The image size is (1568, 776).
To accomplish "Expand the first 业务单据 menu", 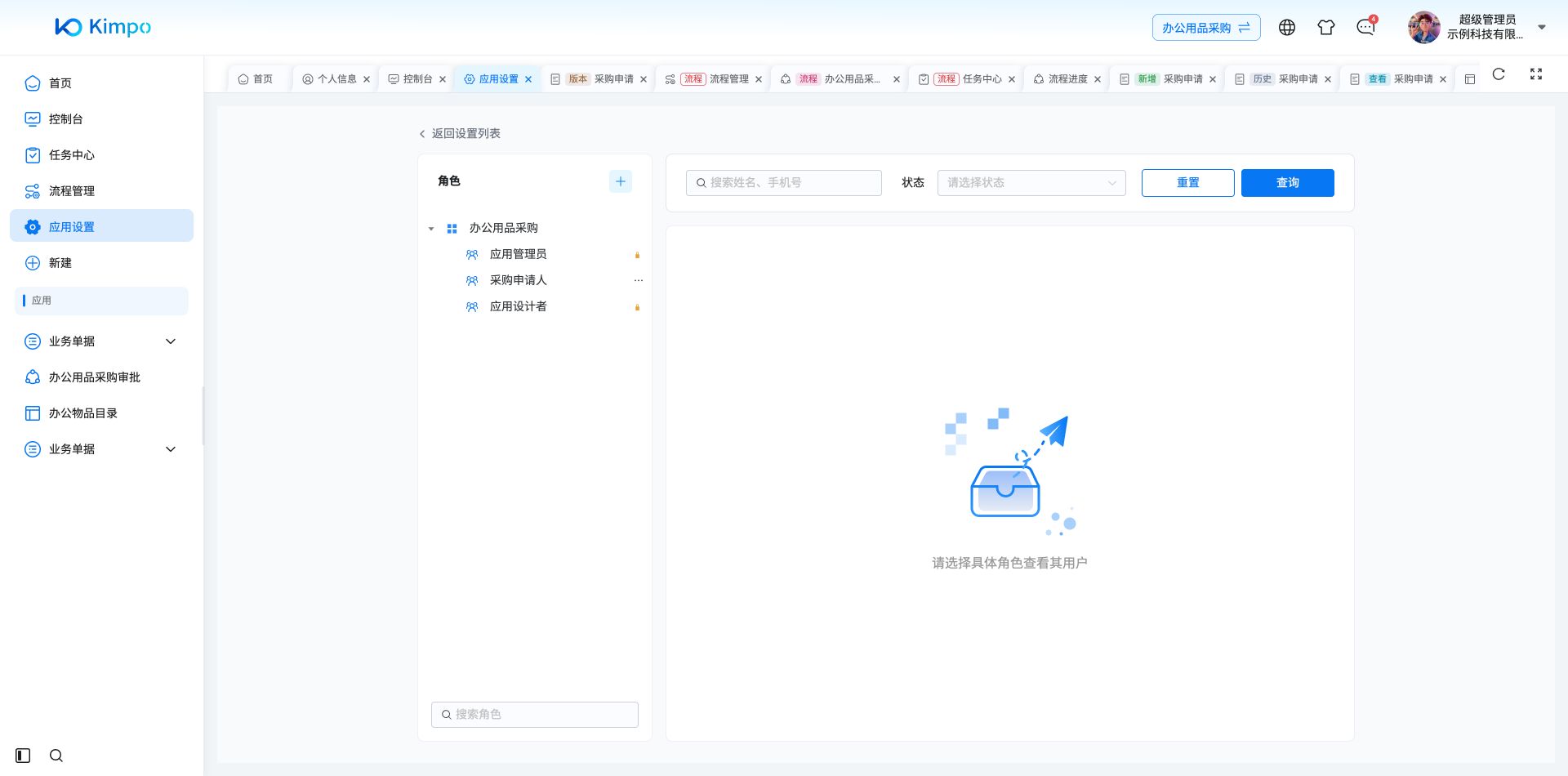I will point(101,341).
